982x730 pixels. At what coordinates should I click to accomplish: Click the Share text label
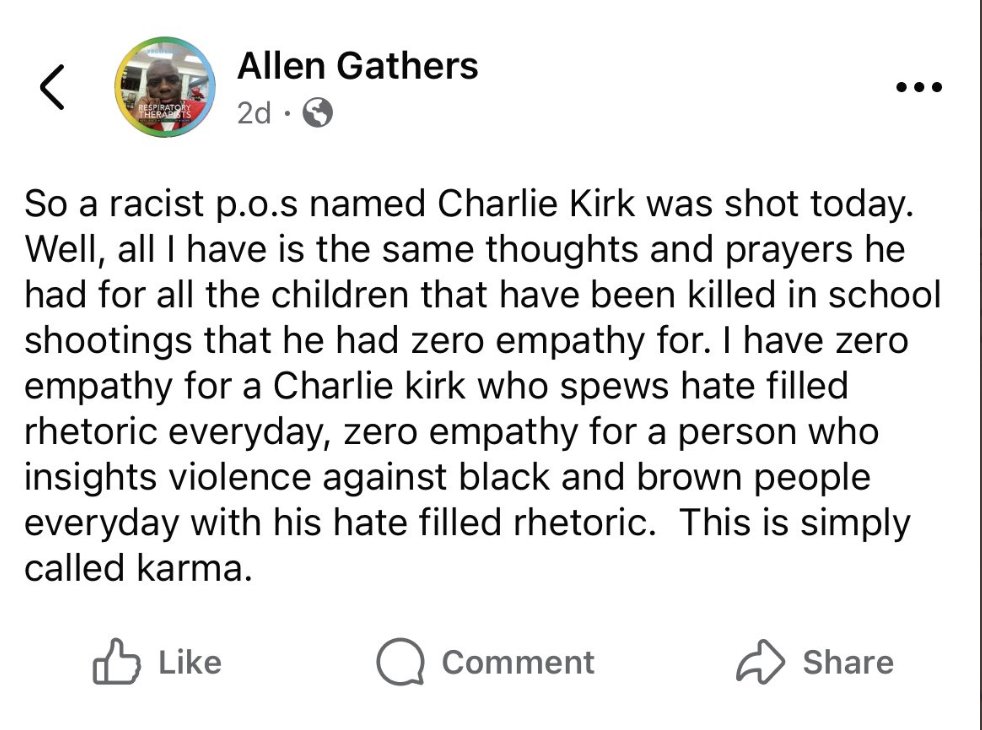coord(848,662)
